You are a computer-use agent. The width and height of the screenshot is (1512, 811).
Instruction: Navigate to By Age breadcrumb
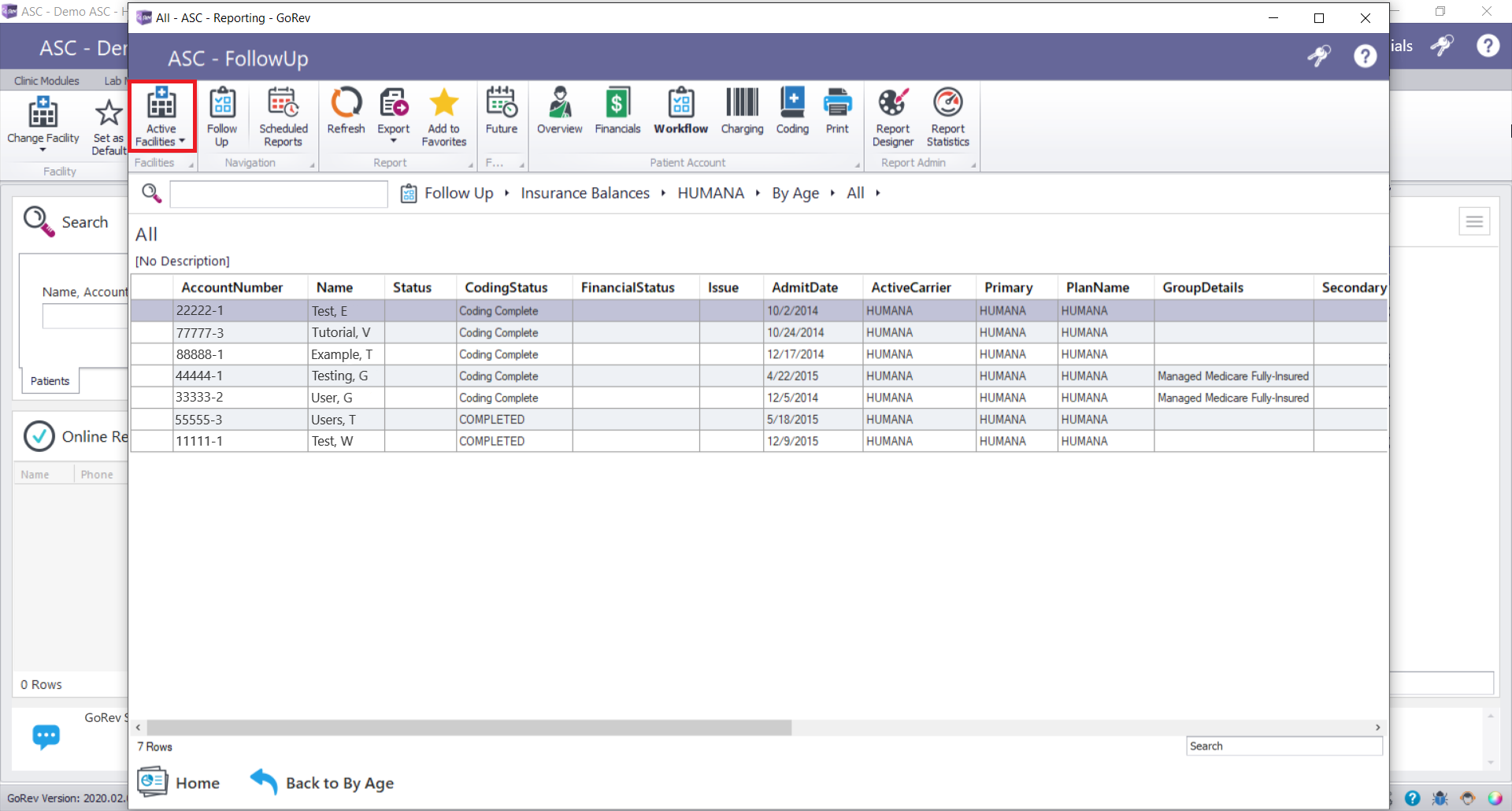point(795,193)
